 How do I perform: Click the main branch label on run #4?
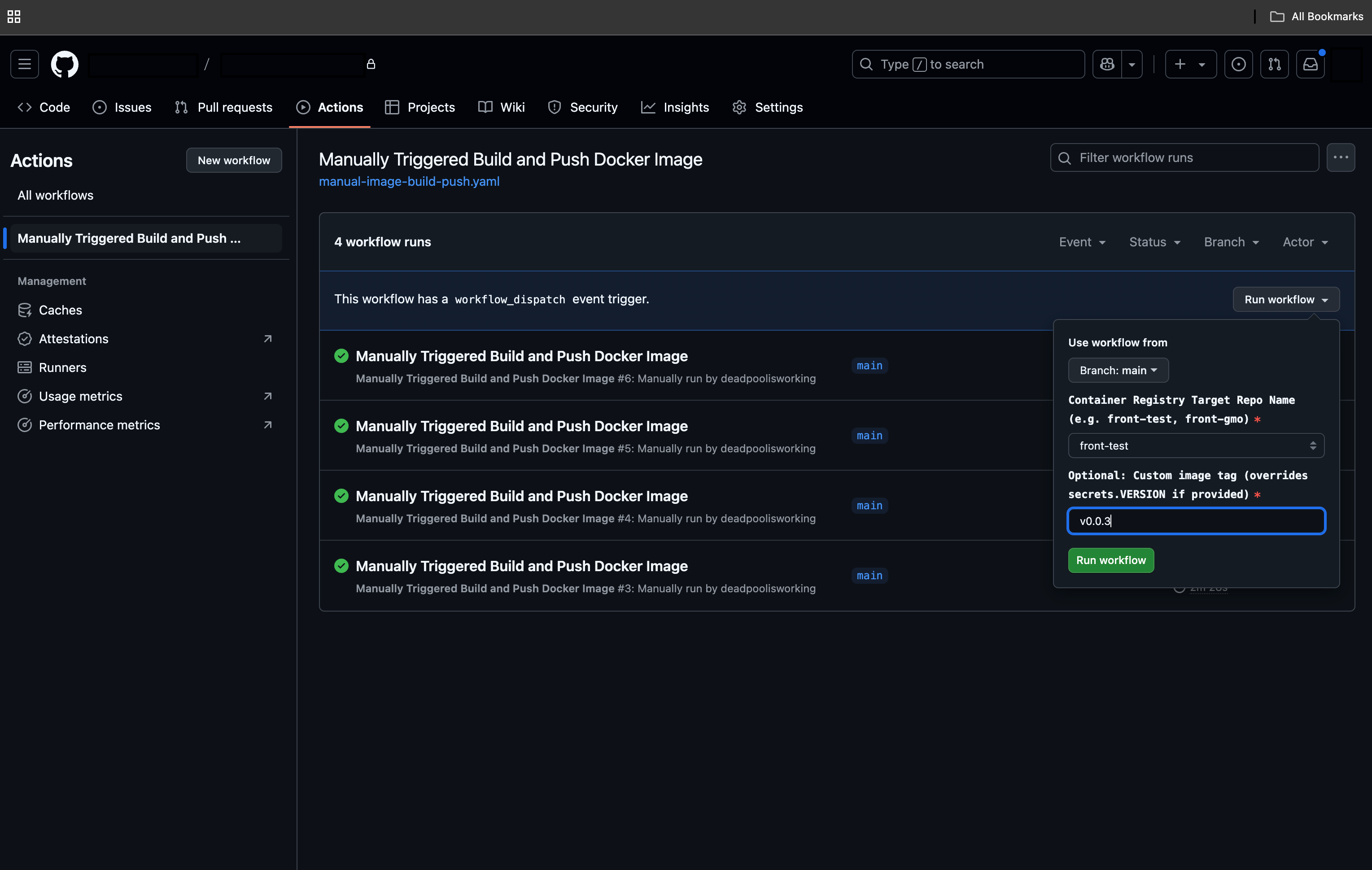tap(870, 505)
